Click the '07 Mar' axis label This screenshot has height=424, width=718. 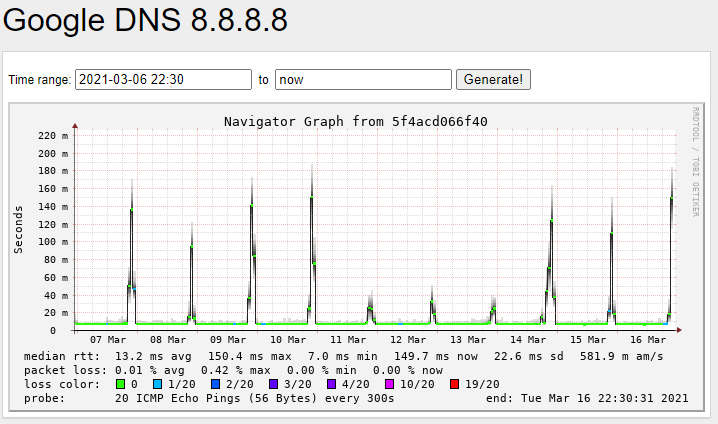pos(108,340)
